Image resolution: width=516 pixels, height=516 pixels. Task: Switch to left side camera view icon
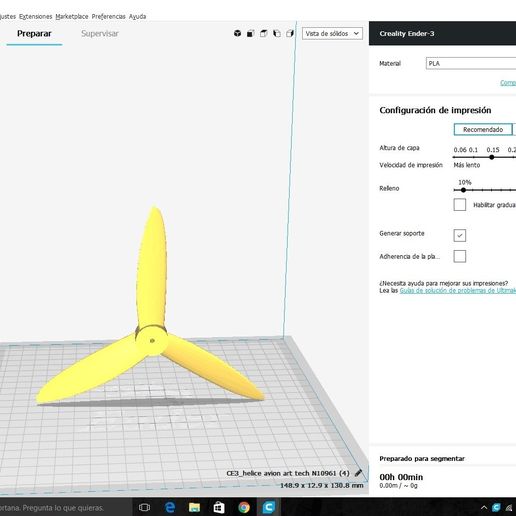point(277,33)
